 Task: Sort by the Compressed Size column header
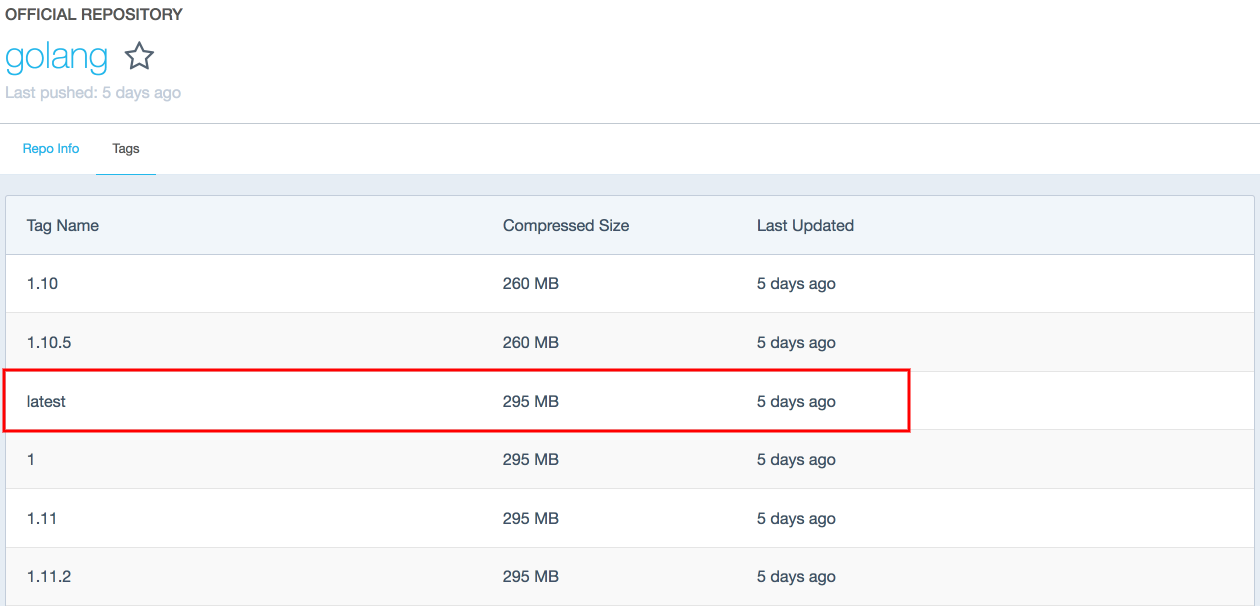[x=566, y=225]
